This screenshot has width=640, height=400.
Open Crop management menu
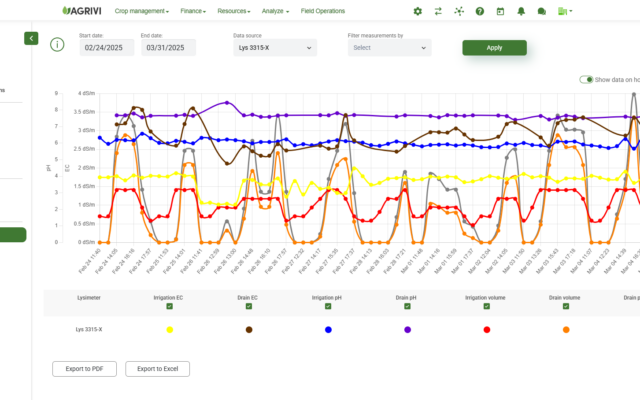[142, 11]
